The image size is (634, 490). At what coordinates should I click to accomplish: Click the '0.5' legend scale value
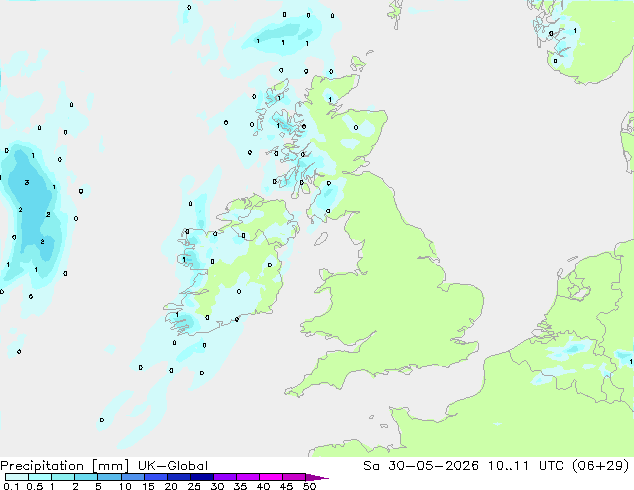point(34,486)
